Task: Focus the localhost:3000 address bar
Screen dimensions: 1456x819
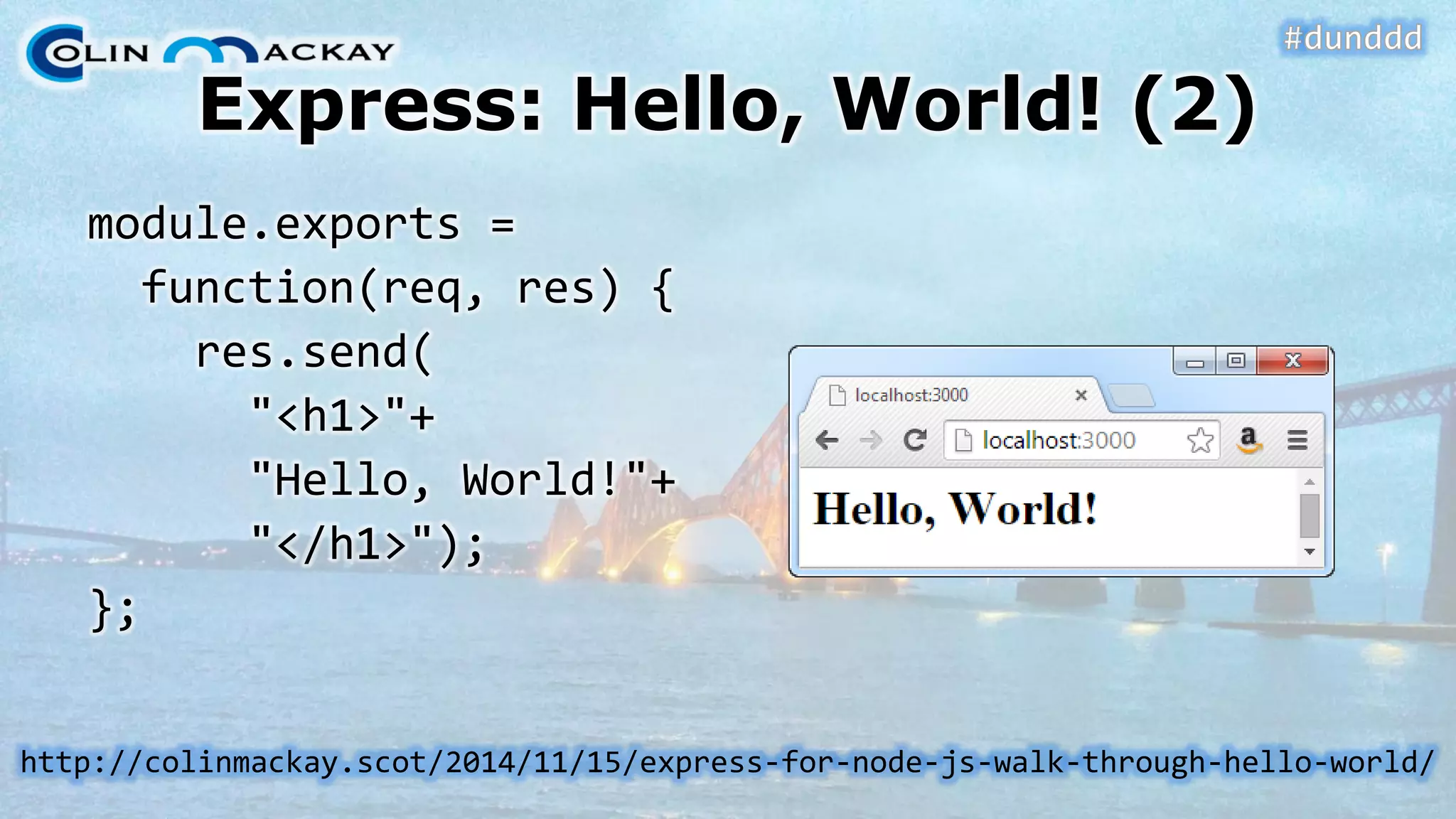Action: 1081,440
